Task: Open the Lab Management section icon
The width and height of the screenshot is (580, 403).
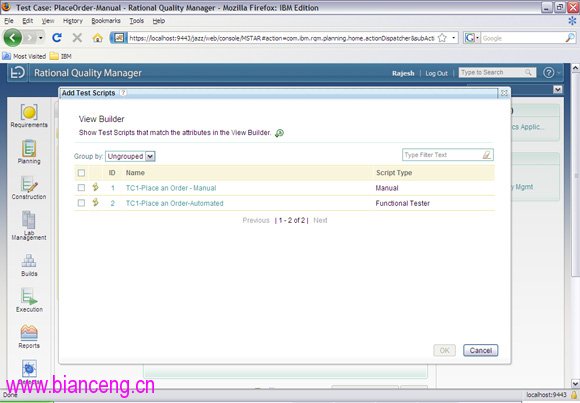Action: 29,220
